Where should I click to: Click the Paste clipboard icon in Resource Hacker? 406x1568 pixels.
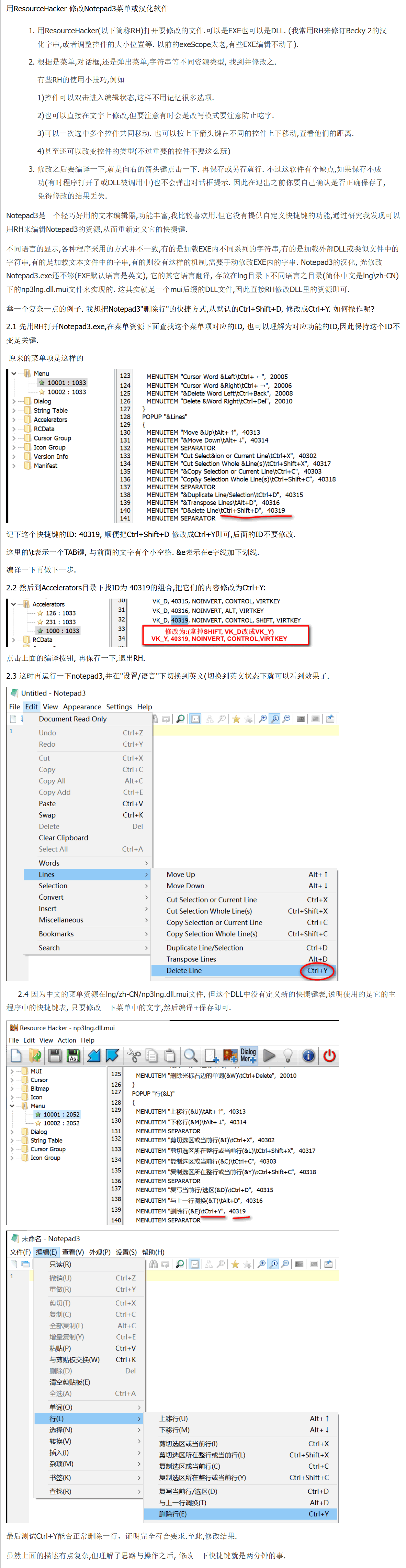170,1056
